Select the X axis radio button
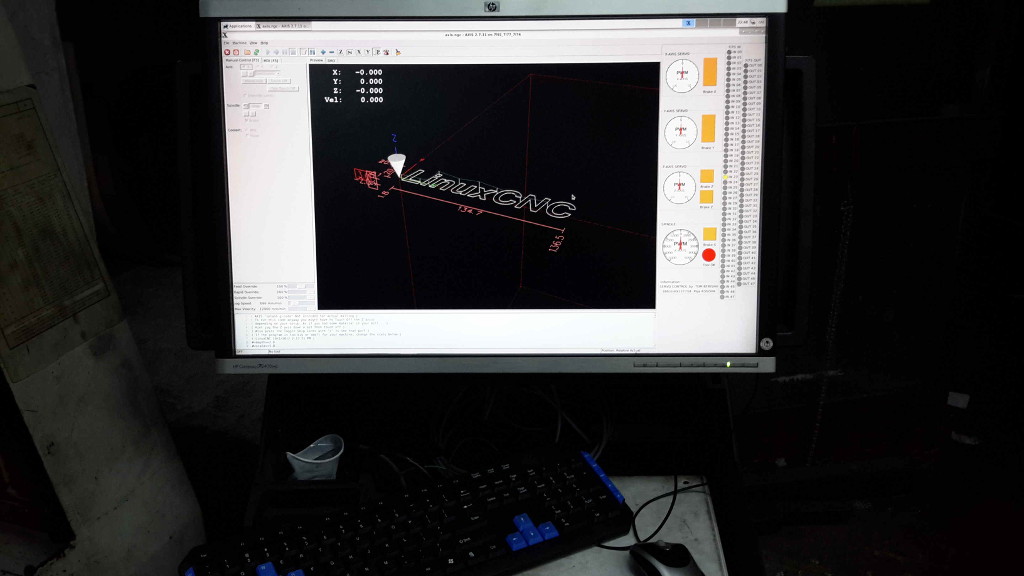Screen dimensions: 1024x576 pyautogui.click(x=246, y=67)
